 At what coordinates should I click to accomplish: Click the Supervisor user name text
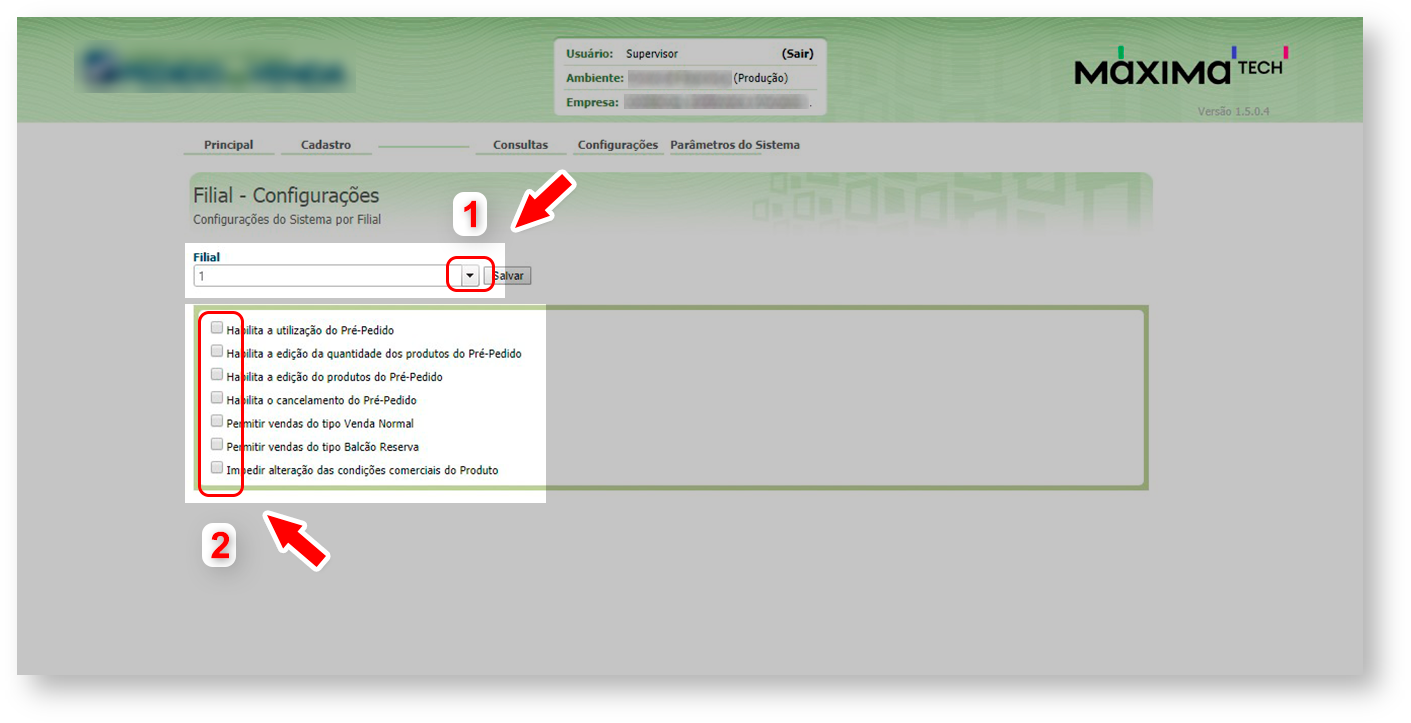click(x=652, y=54)
